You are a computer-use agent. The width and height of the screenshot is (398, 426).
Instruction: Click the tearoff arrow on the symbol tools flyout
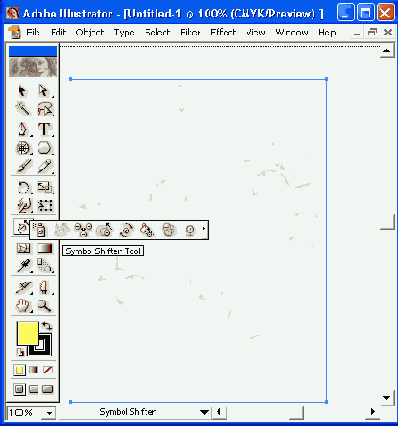click(204, 229)
